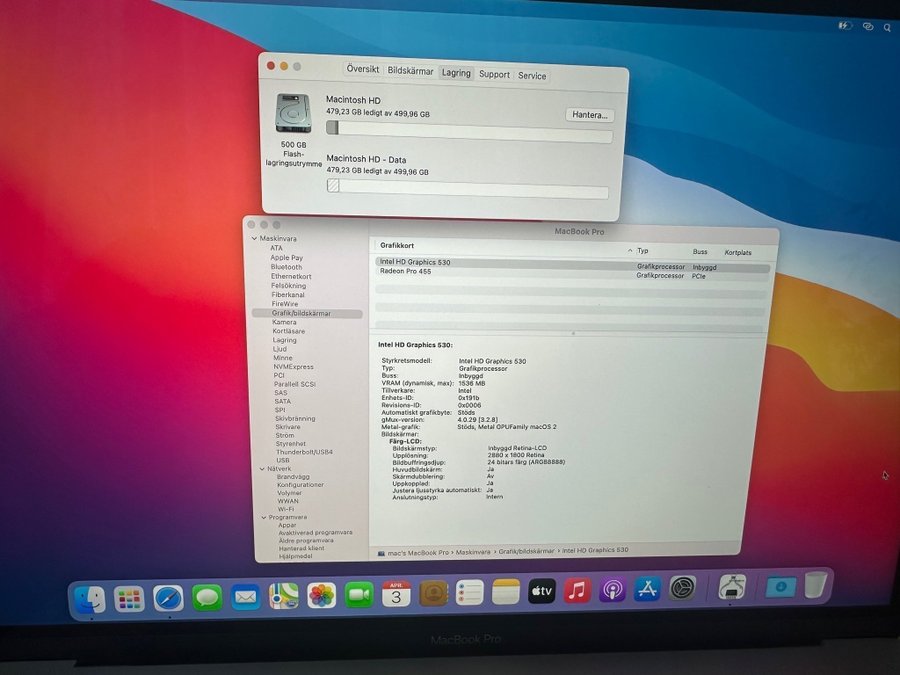Collapse the Programvara section
900x675 pixels.
click(263, 518)
